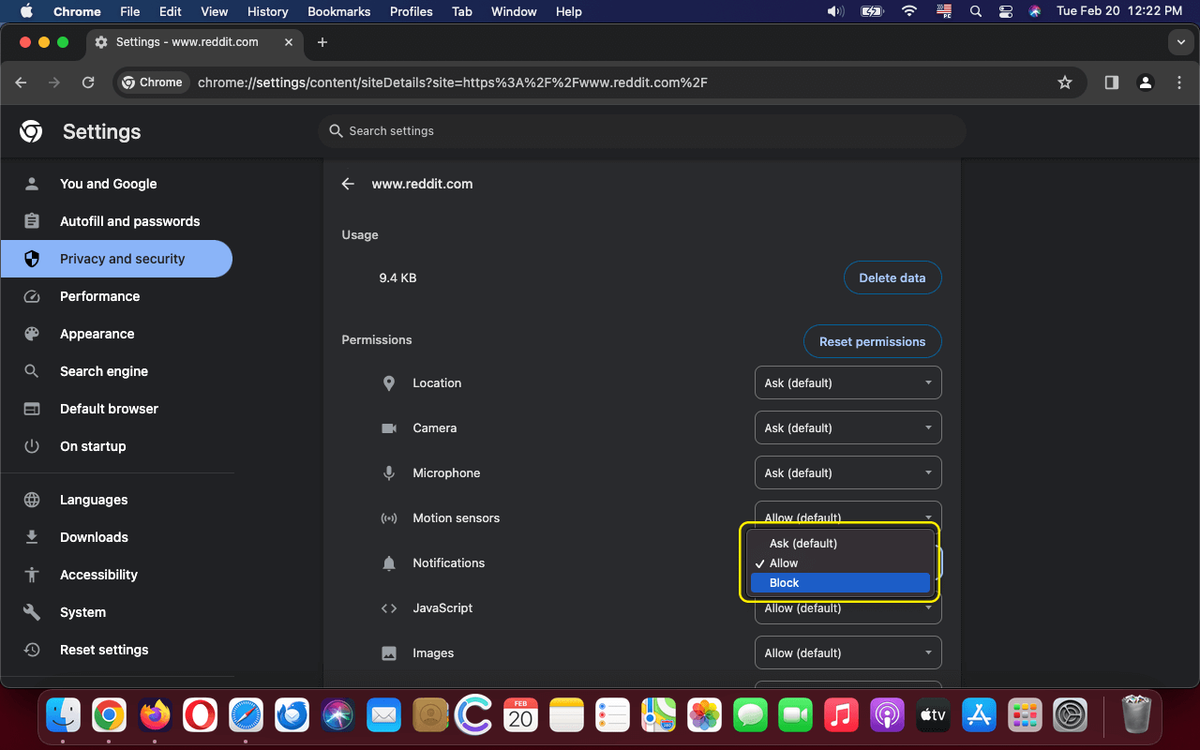Open the History menu
1200x750 pixels.
click(267, 11)
